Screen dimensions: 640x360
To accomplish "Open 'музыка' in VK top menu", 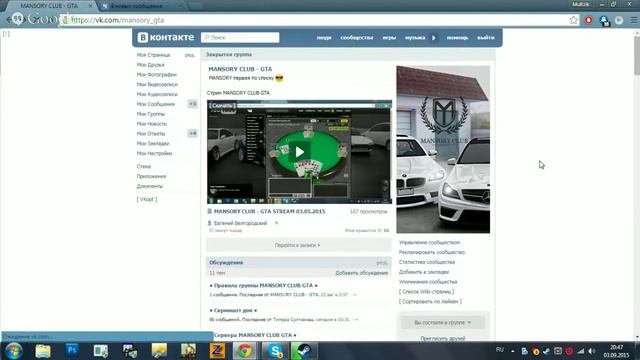I will pyautogui.click(x=415, y=38).
